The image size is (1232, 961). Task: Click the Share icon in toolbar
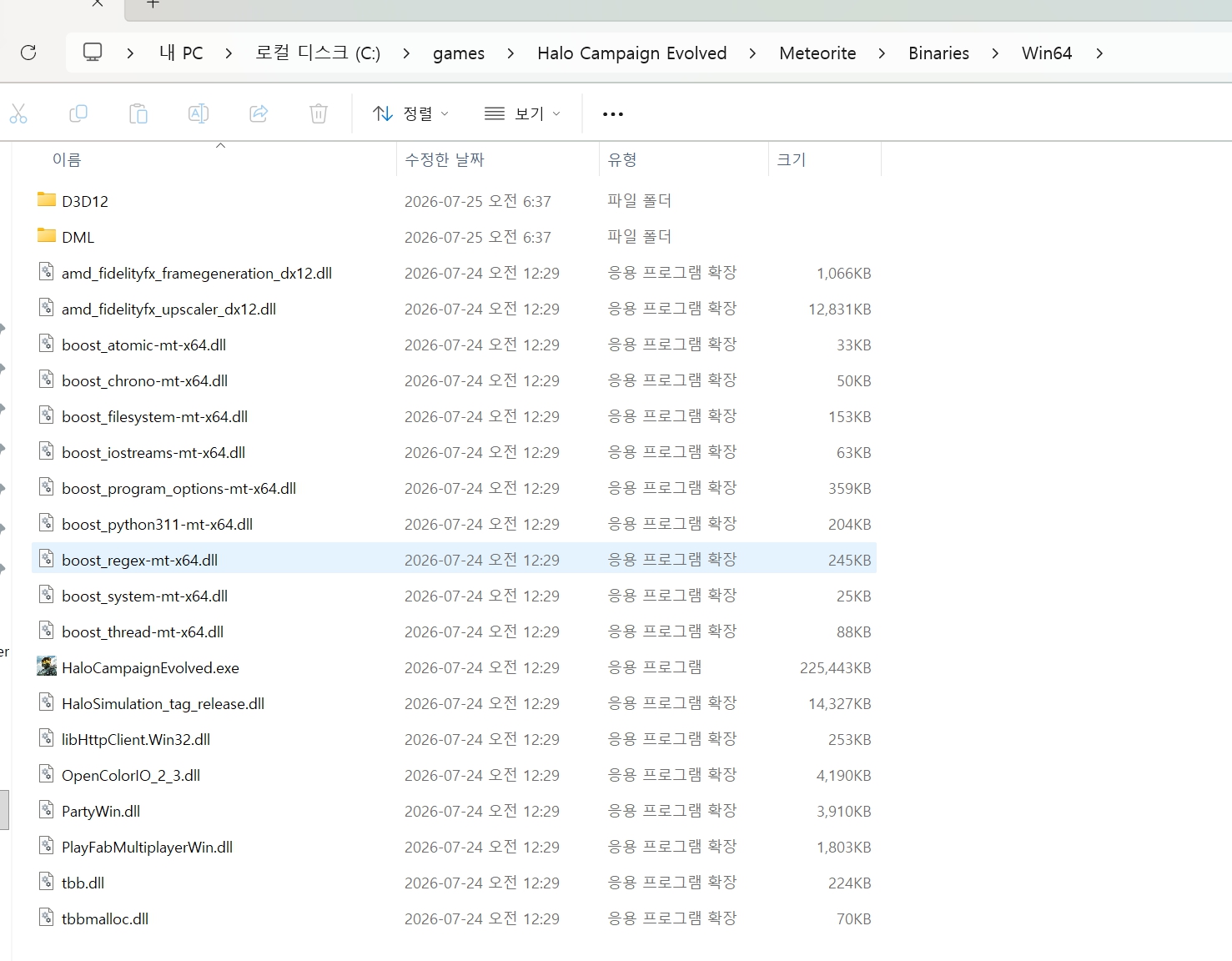pos(259,113)
